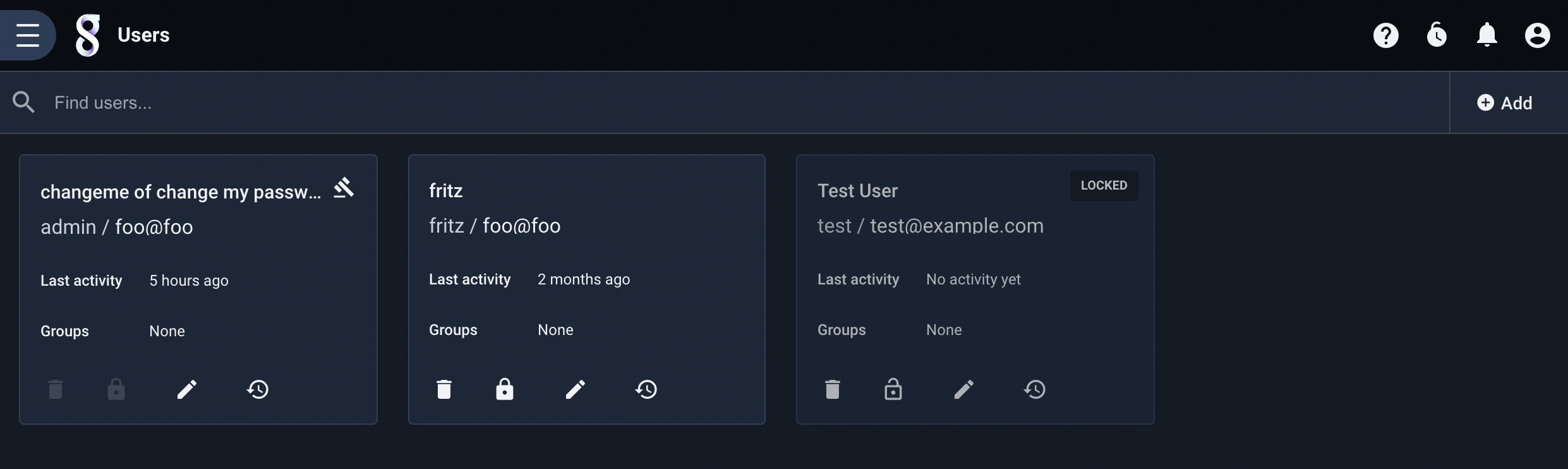Click the app logo in the header

click(88, 35)
